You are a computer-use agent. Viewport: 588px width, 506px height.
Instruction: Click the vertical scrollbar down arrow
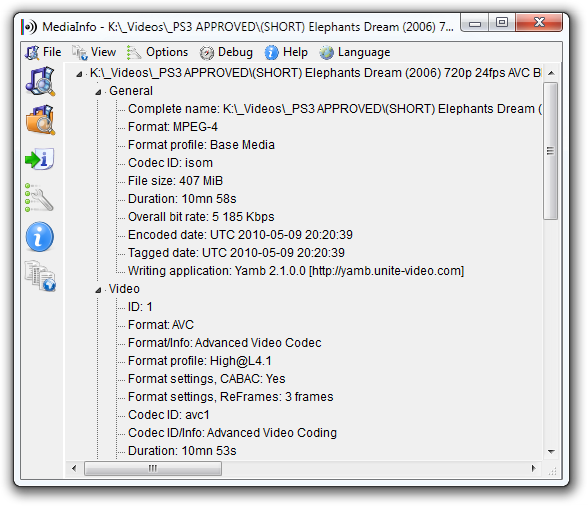tap(551, 451)
